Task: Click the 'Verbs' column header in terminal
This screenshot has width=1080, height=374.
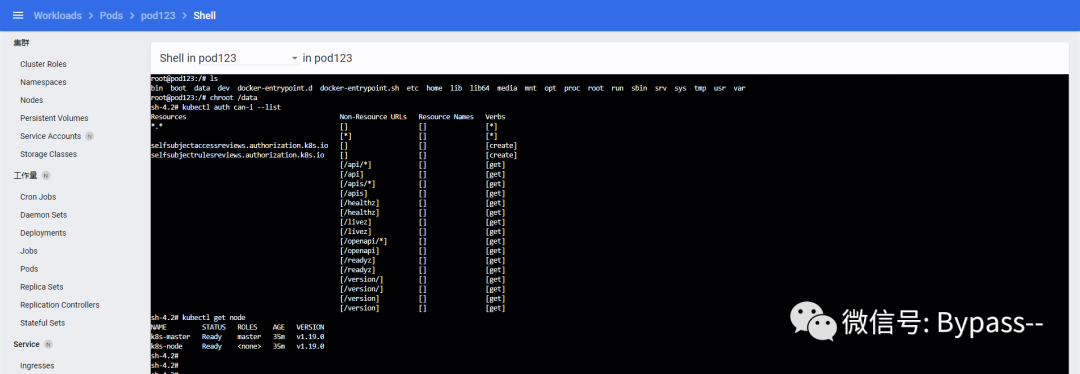Action: 495,117
